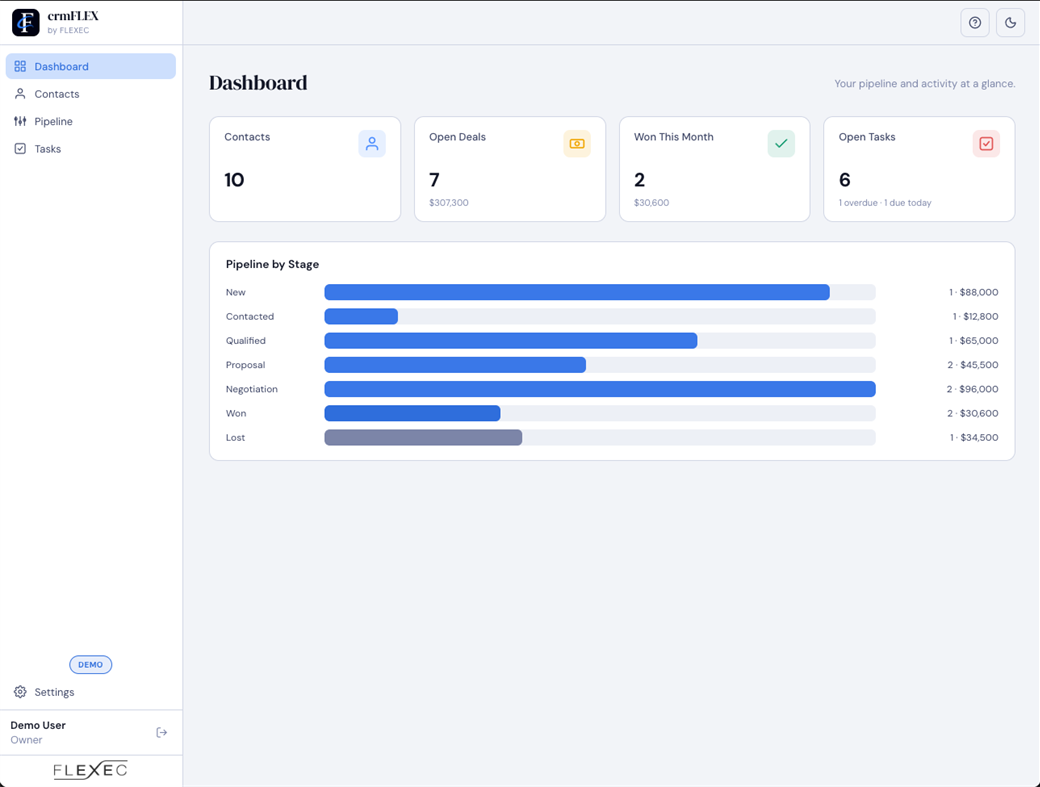Click the logout arrow icon
The width and height of the screenshot is (1040, 787).
point(162,732)
